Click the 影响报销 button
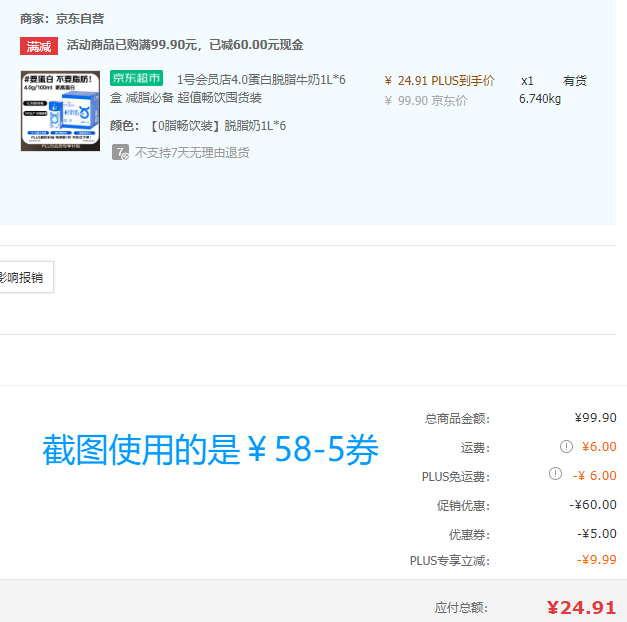627x622 pixels. click(26, 277)
